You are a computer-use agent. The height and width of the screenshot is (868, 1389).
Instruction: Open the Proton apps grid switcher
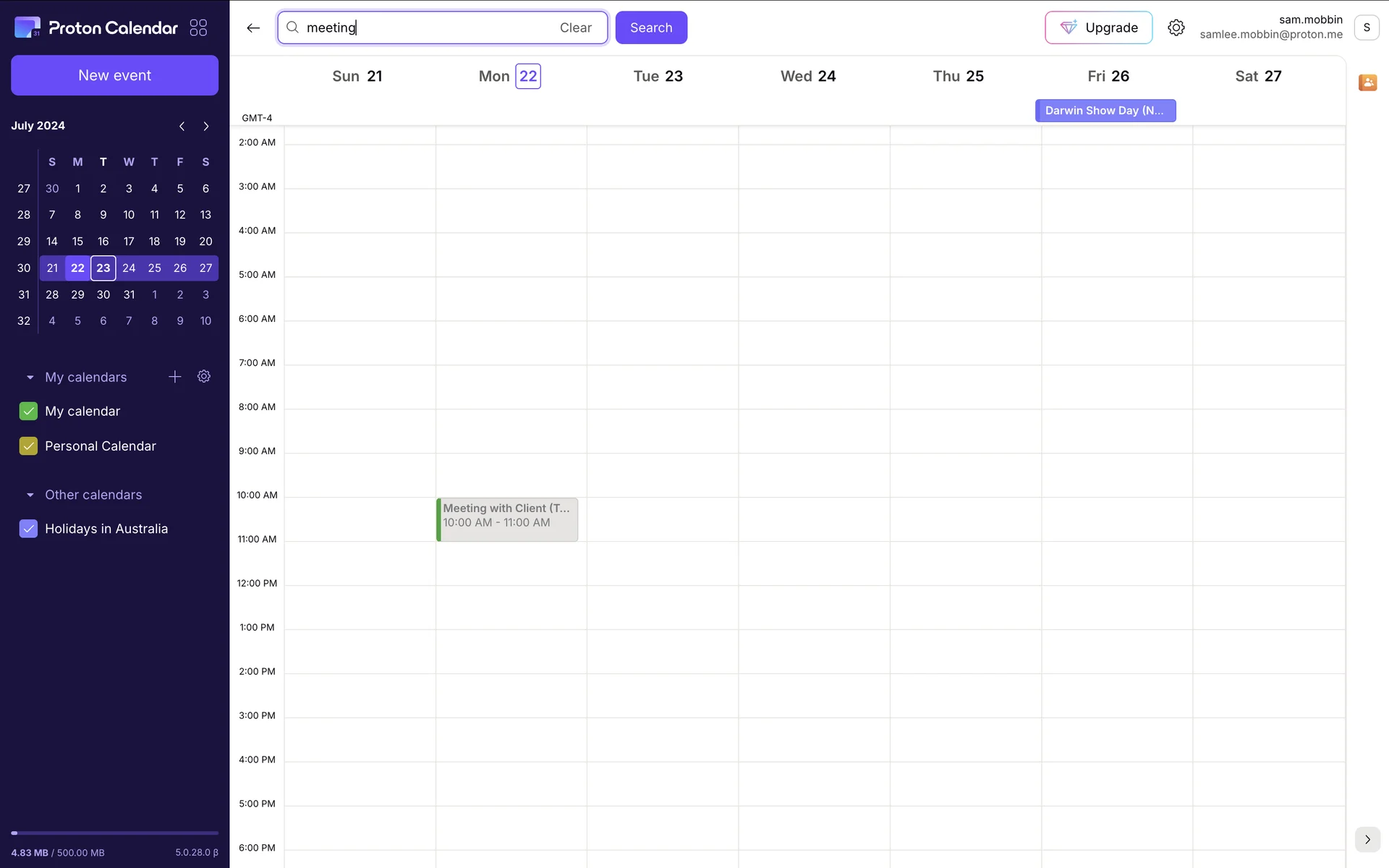(198, 27)
